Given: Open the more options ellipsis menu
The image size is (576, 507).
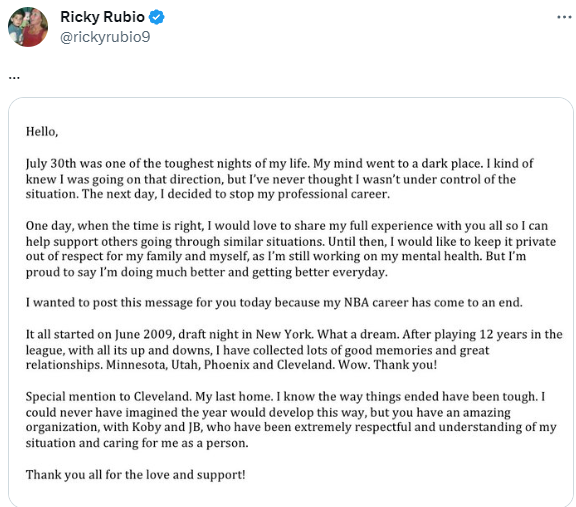Looking at the screenshot, I should (564, 17).
